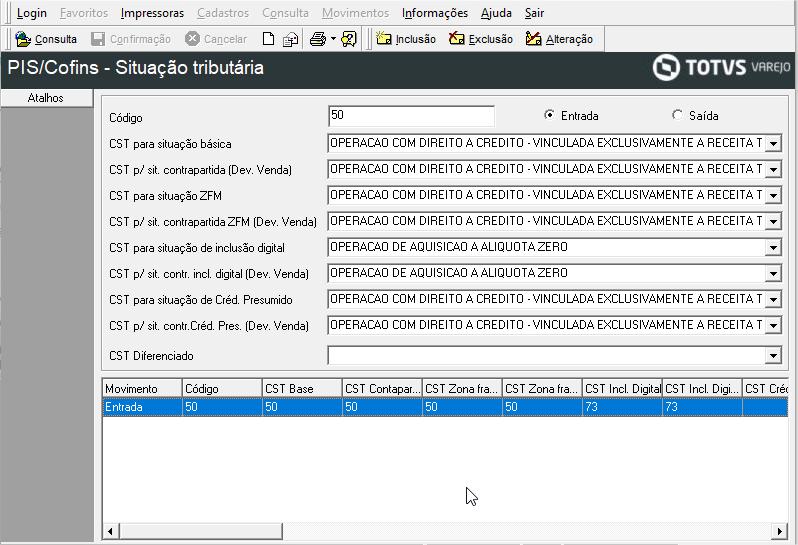Select the Entrada radio button

coord(549,115)
